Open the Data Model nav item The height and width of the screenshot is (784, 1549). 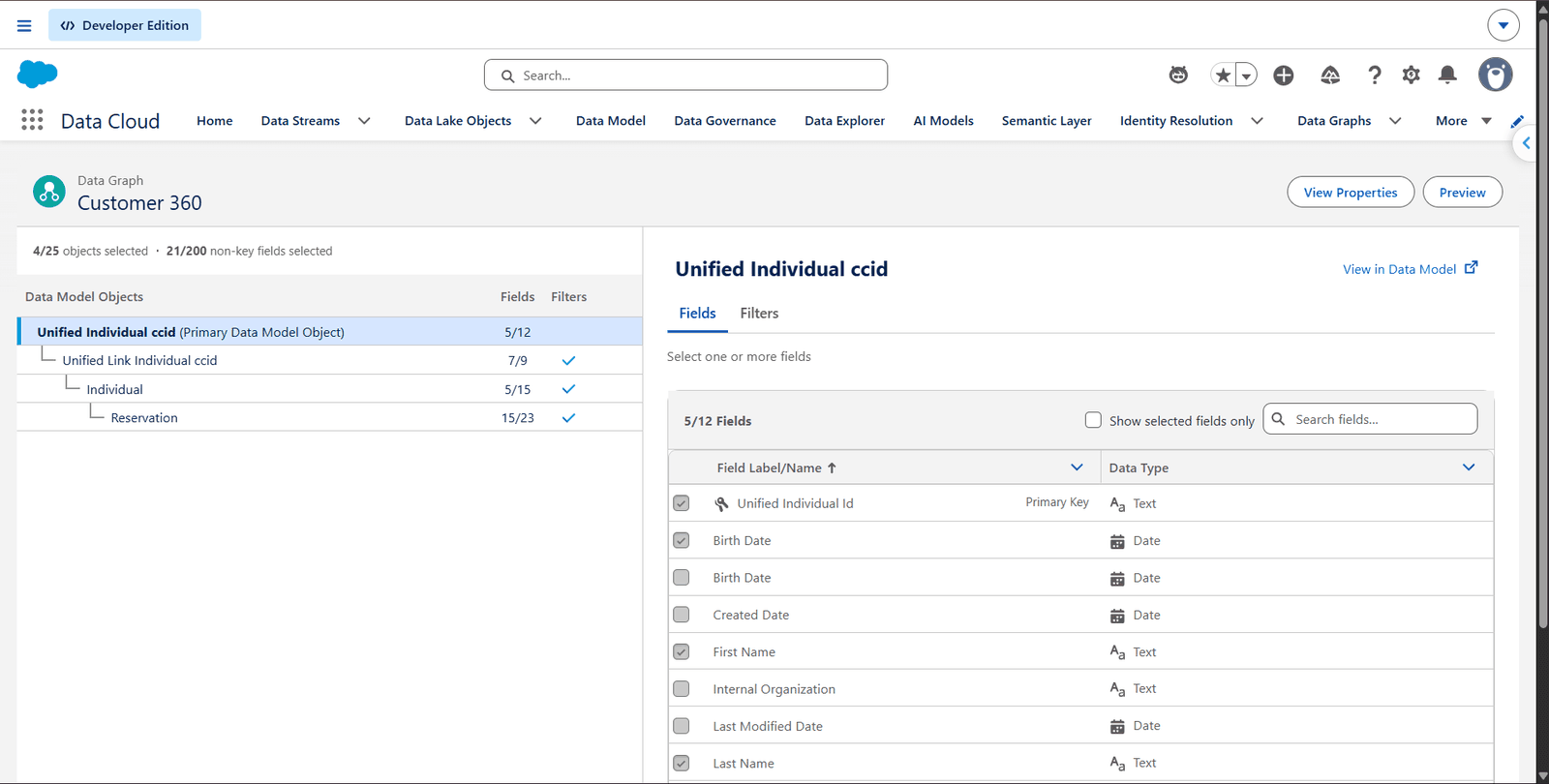coord(611,121)
